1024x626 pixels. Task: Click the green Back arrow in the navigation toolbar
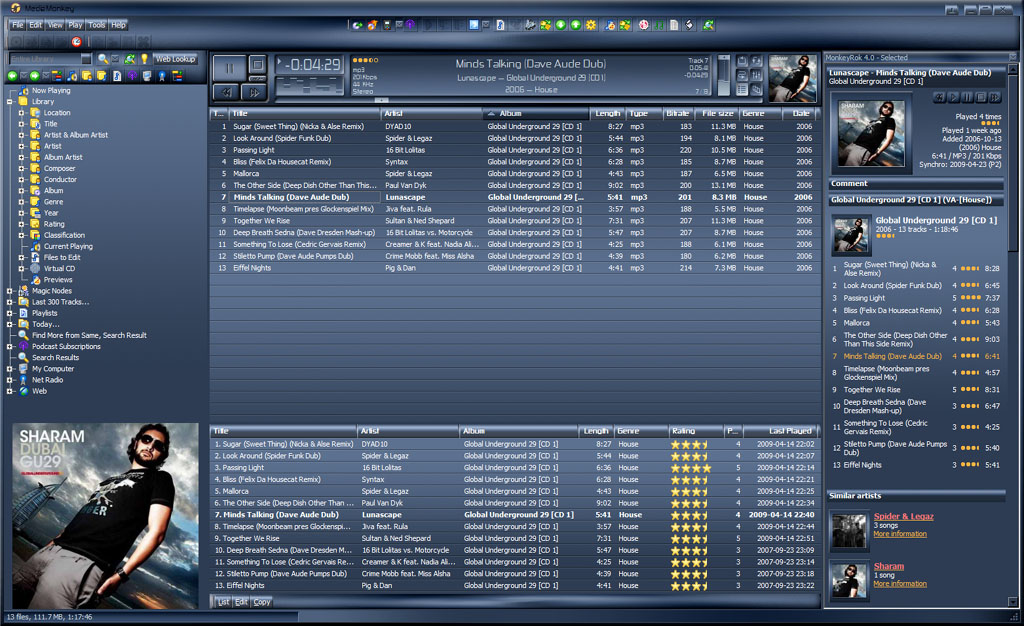pyautogui.click(x=12, y=76)
